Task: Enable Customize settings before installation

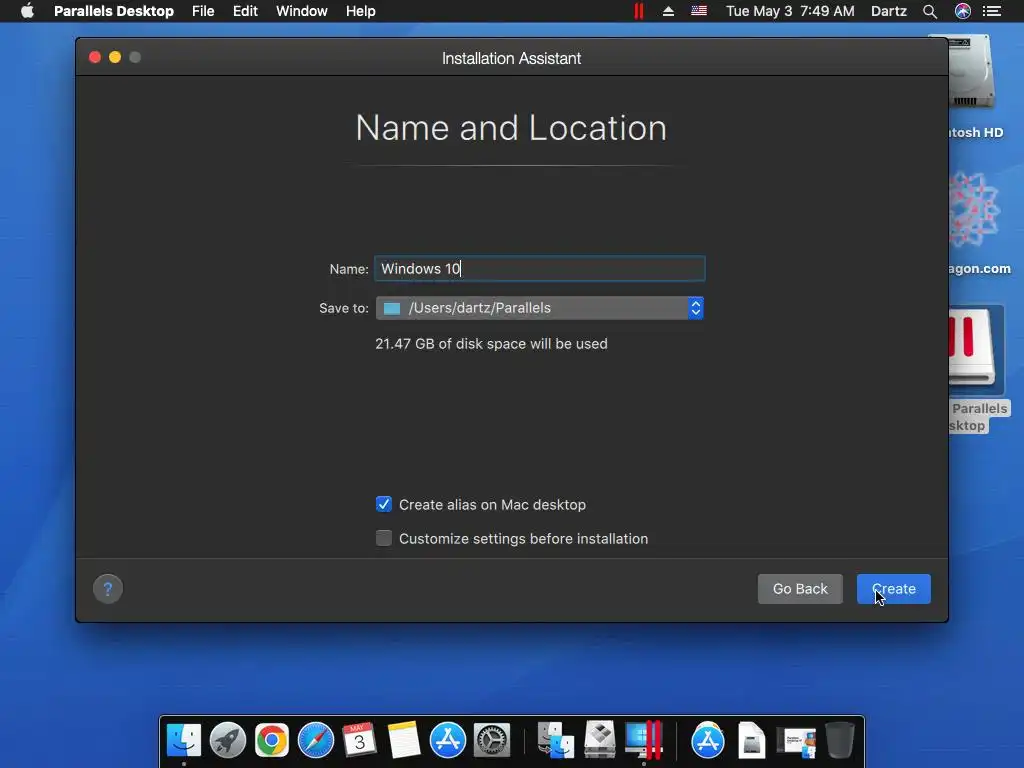Action: point(384,538)
